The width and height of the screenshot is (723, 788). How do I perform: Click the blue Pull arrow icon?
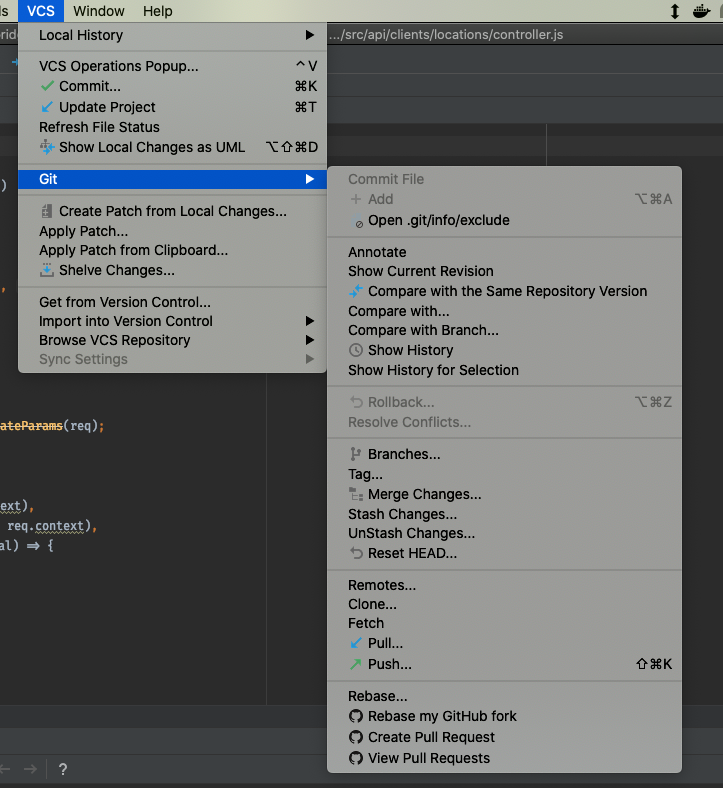(356, 643)
